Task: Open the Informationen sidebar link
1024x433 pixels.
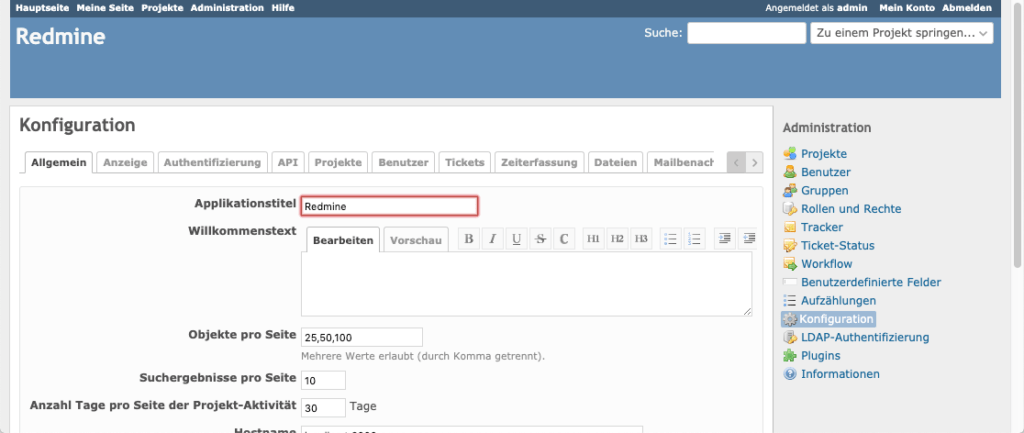Action: tap(840, 374)
